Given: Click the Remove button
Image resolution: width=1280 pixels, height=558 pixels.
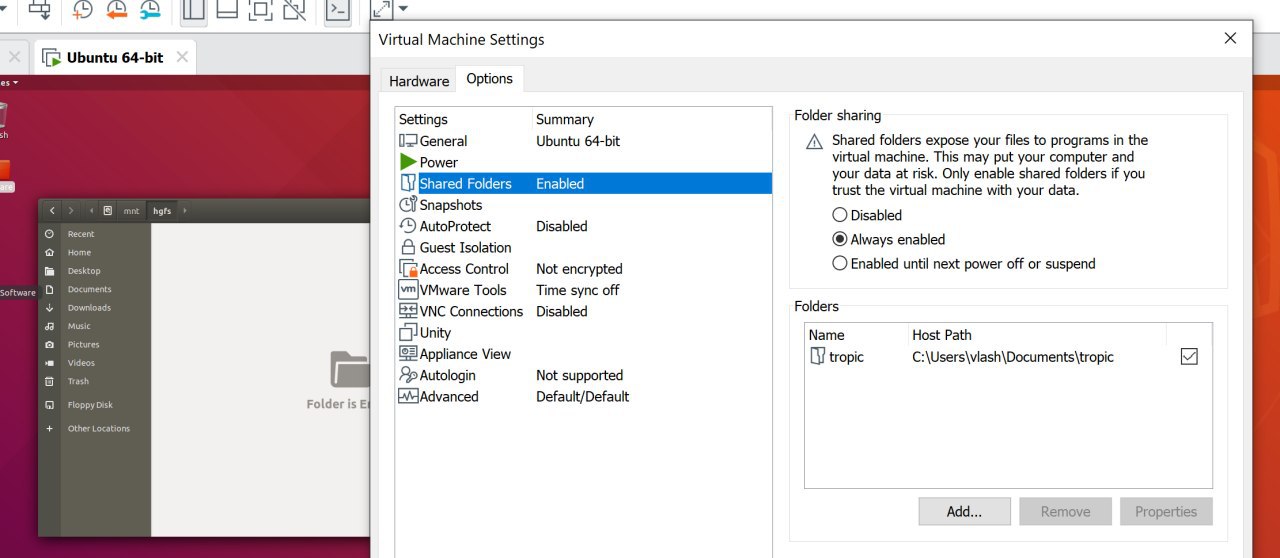Looking at the screenshot, I should [1065, 511].
